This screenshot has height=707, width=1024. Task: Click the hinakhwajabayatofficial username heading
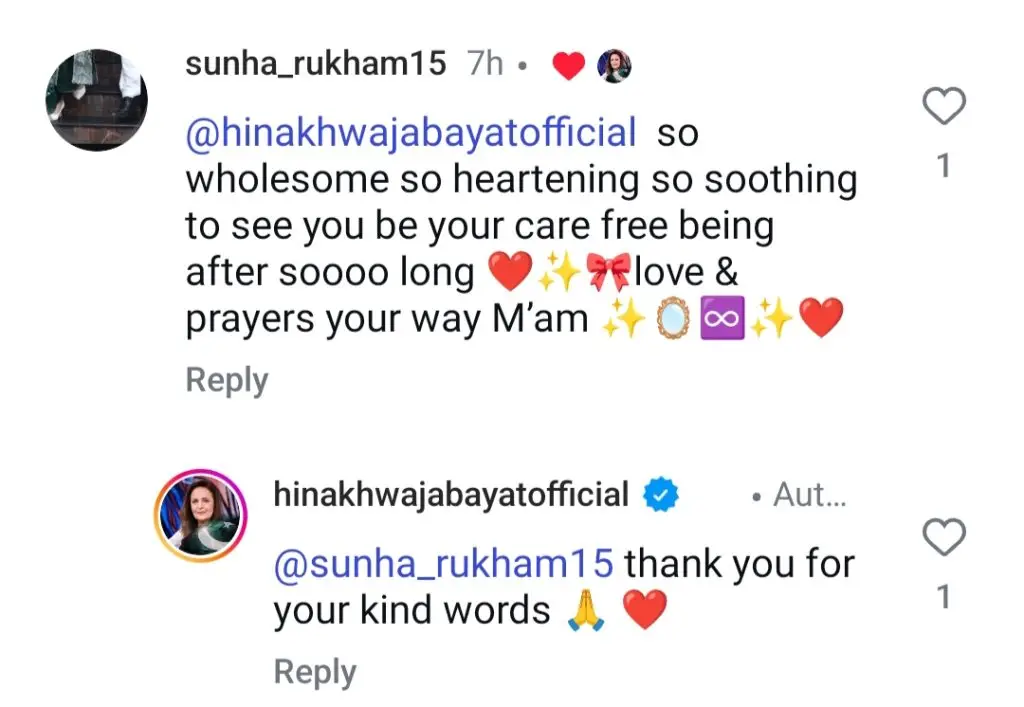(451, 494)
